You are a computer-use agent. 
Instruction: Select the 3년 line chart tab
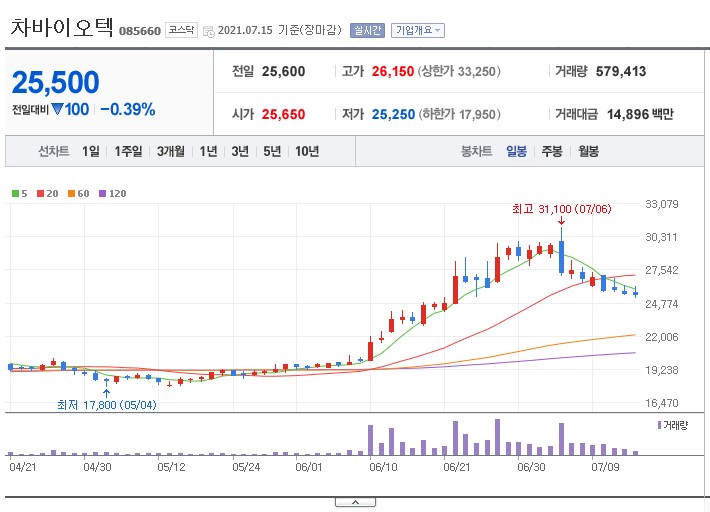point(240,151)
